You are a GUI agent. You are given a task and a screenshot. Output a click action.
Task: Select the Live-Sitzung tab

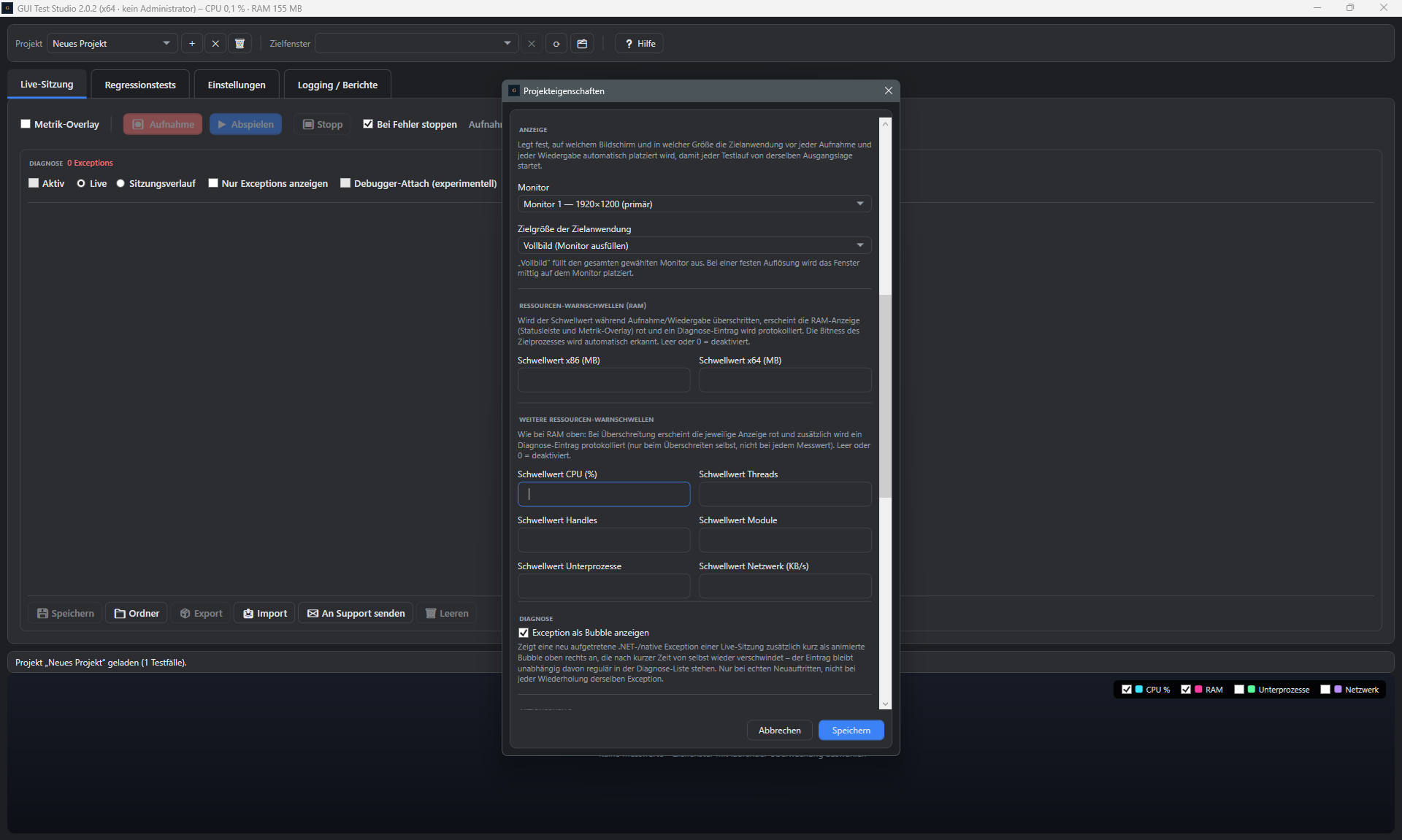click(x=47, y=85)
